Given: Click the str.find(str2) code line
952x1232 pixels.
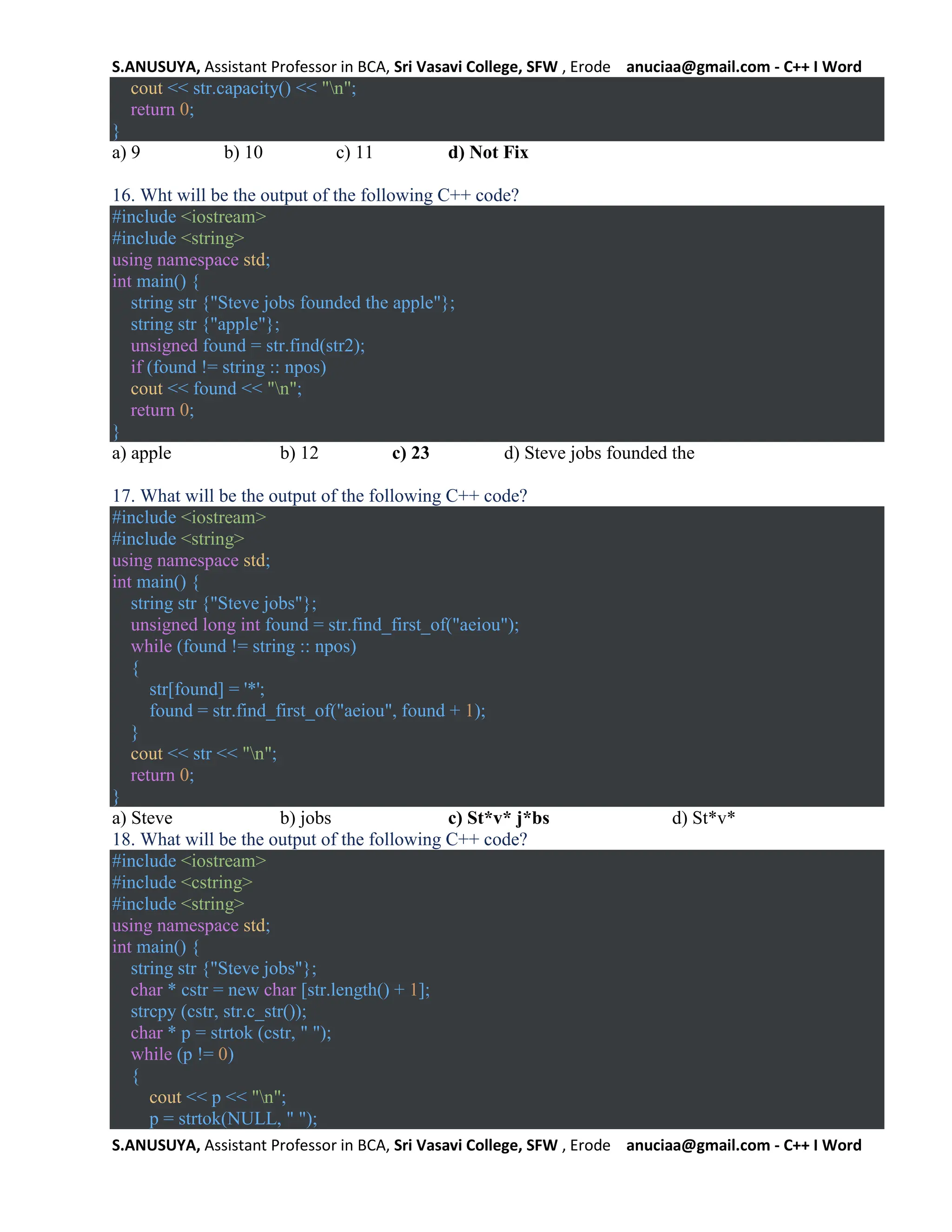Looking at the screenshot, I should tap(248, 346).
